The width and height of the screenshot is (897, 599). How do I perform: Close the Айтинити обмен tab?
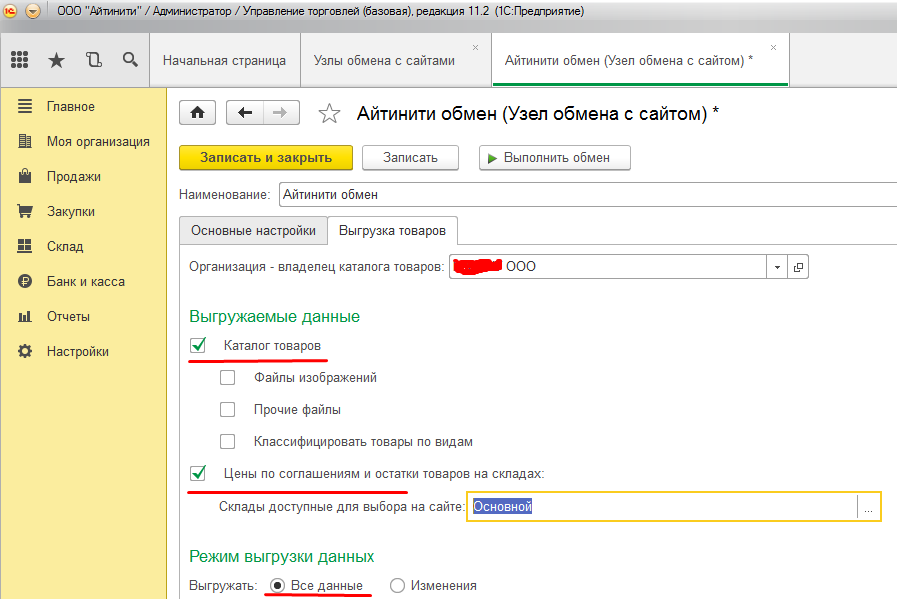773,47
